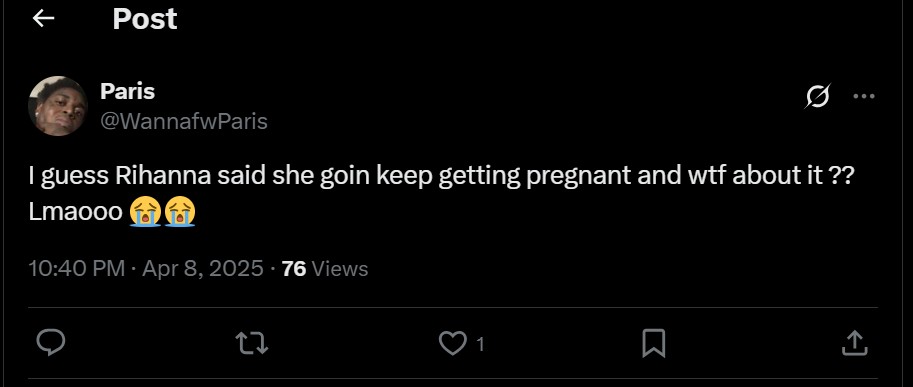This screenshot has height=387, width=913.
Task: Click the 10:40 PM timestamp
Action: 77,268
